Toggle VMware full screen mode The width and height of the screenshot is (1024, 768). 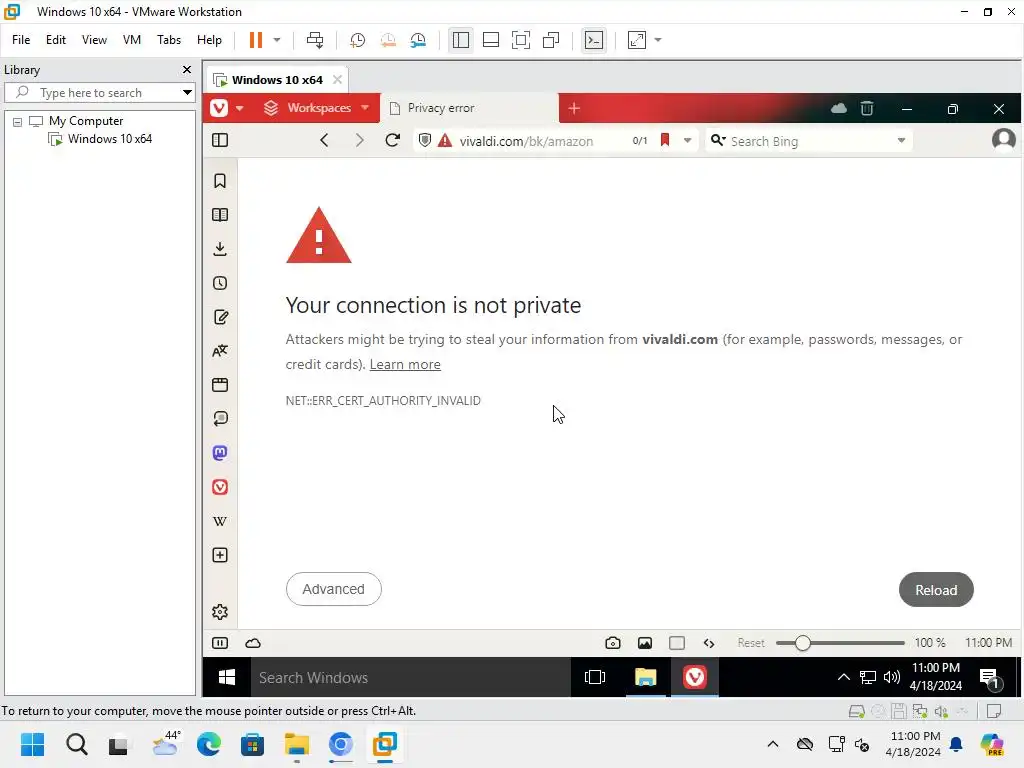520,40
